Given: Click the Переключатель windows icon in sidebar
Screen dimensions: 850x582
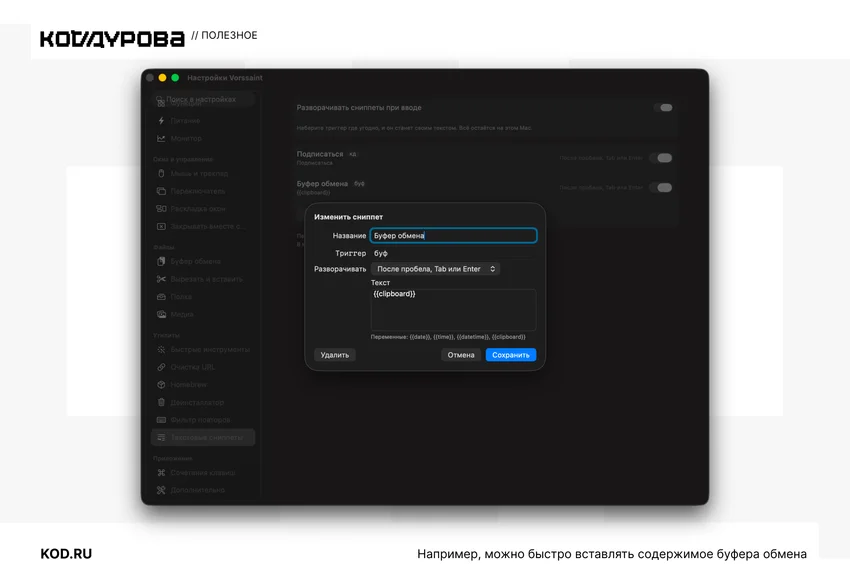Looking at the screenshot, I should click(161, 191).
